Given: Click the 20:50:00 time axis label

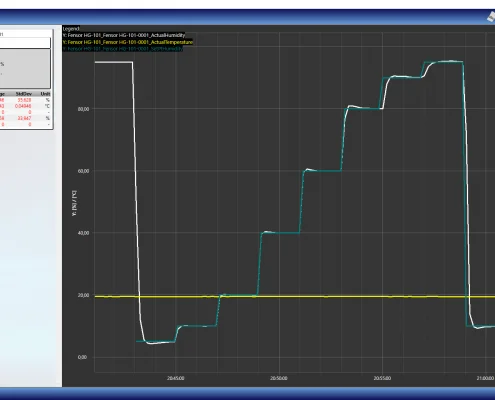Looking at the screenshot, I should click(x=279, y=378).
